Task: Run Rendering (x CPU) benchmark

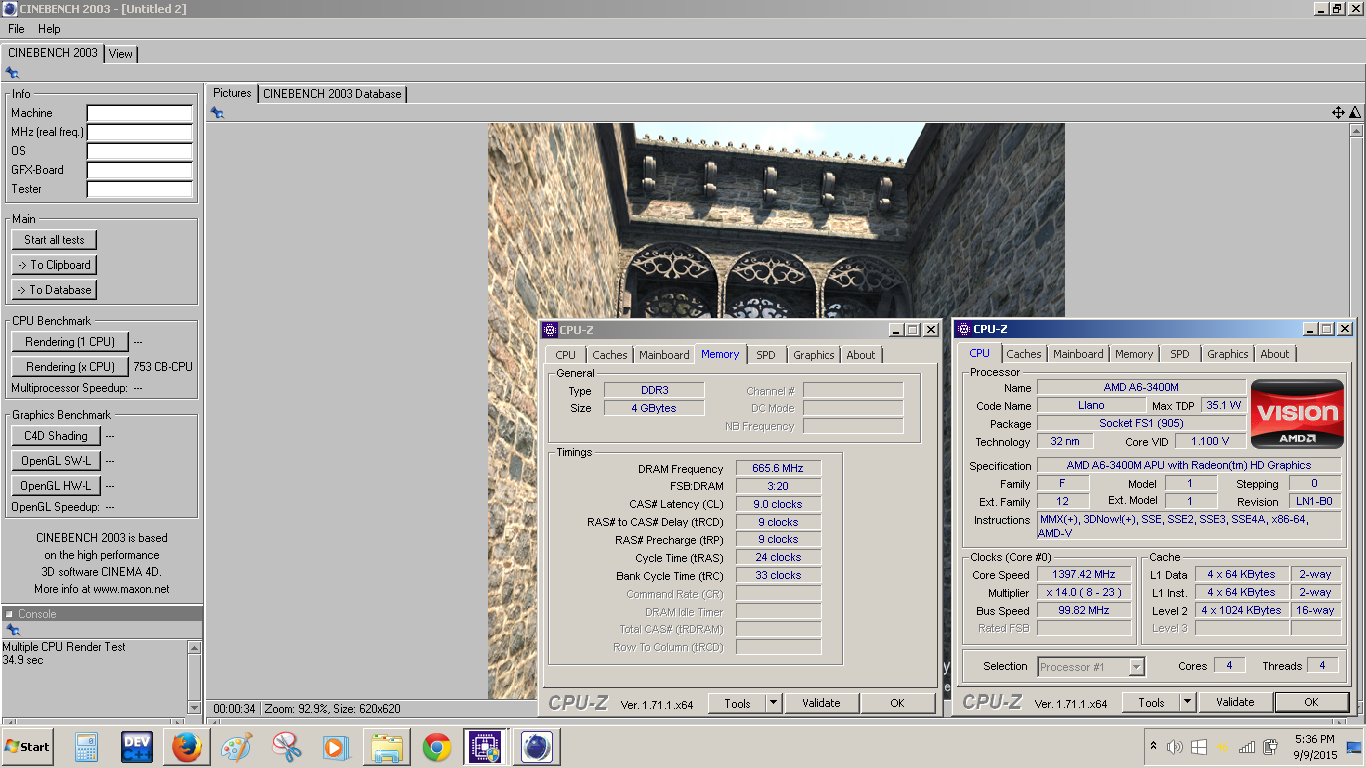Action: [70, 367]
